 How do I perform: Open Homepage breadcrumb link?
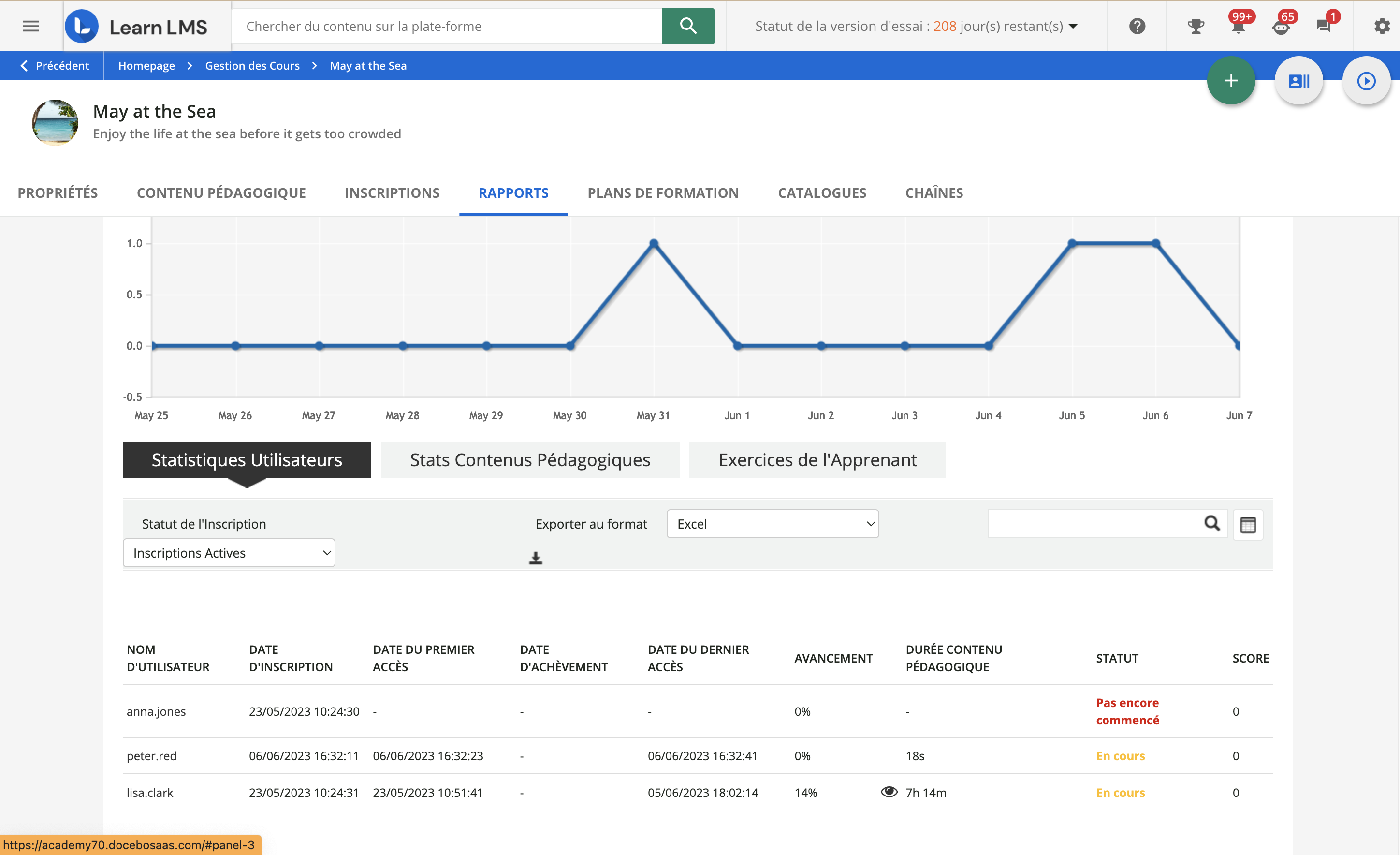pos(146,66)
